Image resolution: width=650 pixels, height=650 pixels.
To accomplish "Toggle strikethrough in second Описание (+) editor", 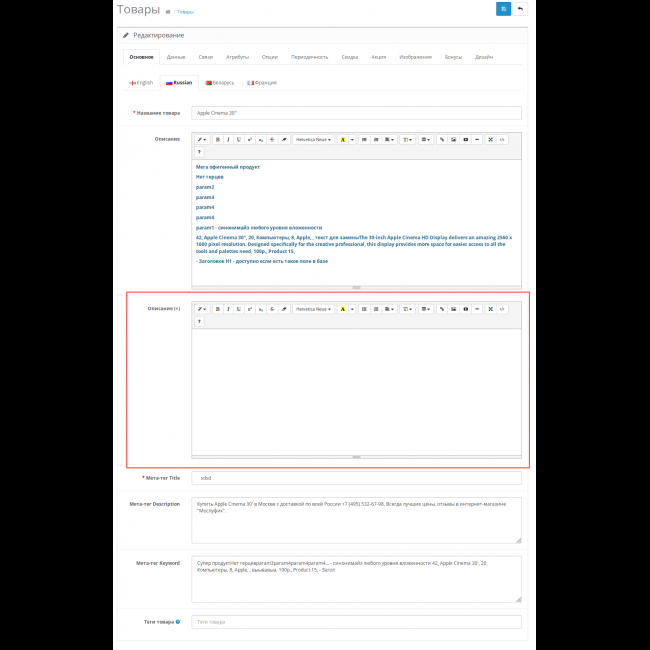I will tap(272, 309).
